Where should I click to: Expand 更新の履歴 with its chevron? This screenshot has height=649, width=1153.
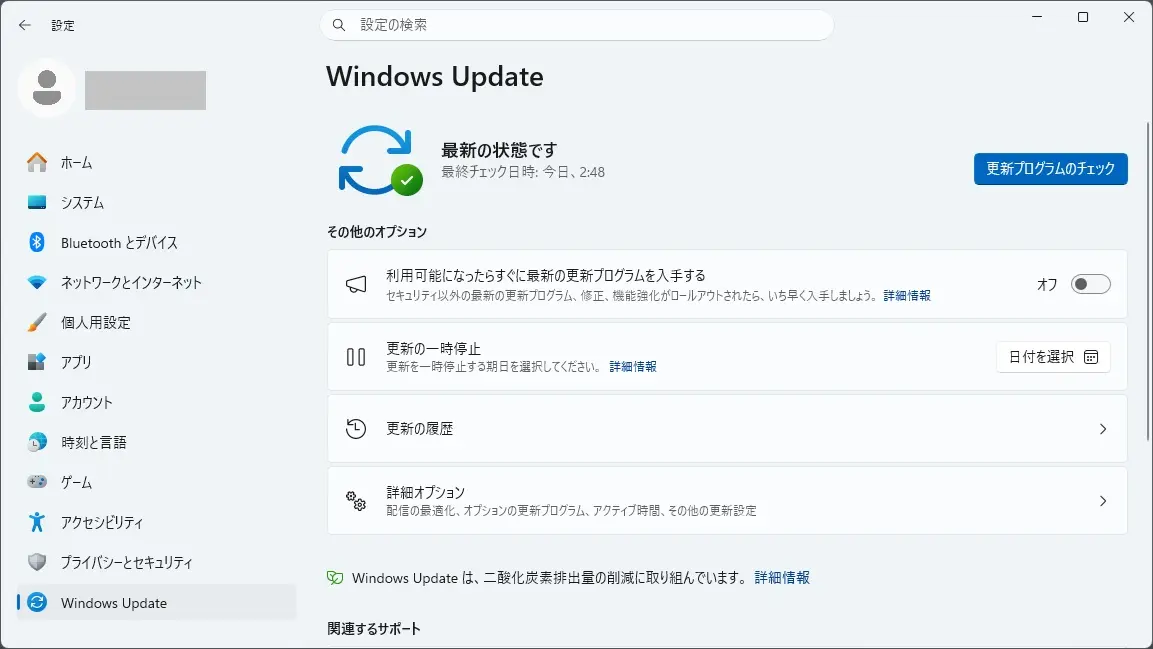(1102, 429)
